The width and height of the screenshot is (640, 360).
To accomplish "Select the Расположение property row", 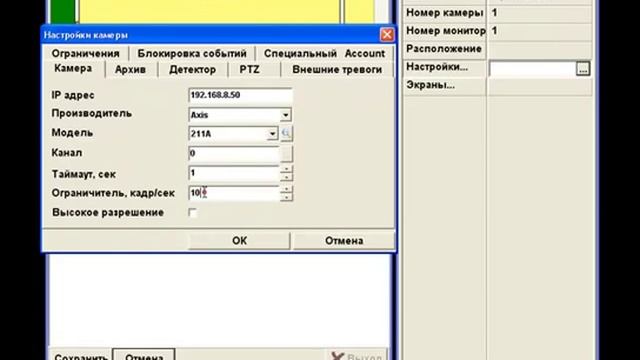I will pyautogui.click(x=498, y=49).
